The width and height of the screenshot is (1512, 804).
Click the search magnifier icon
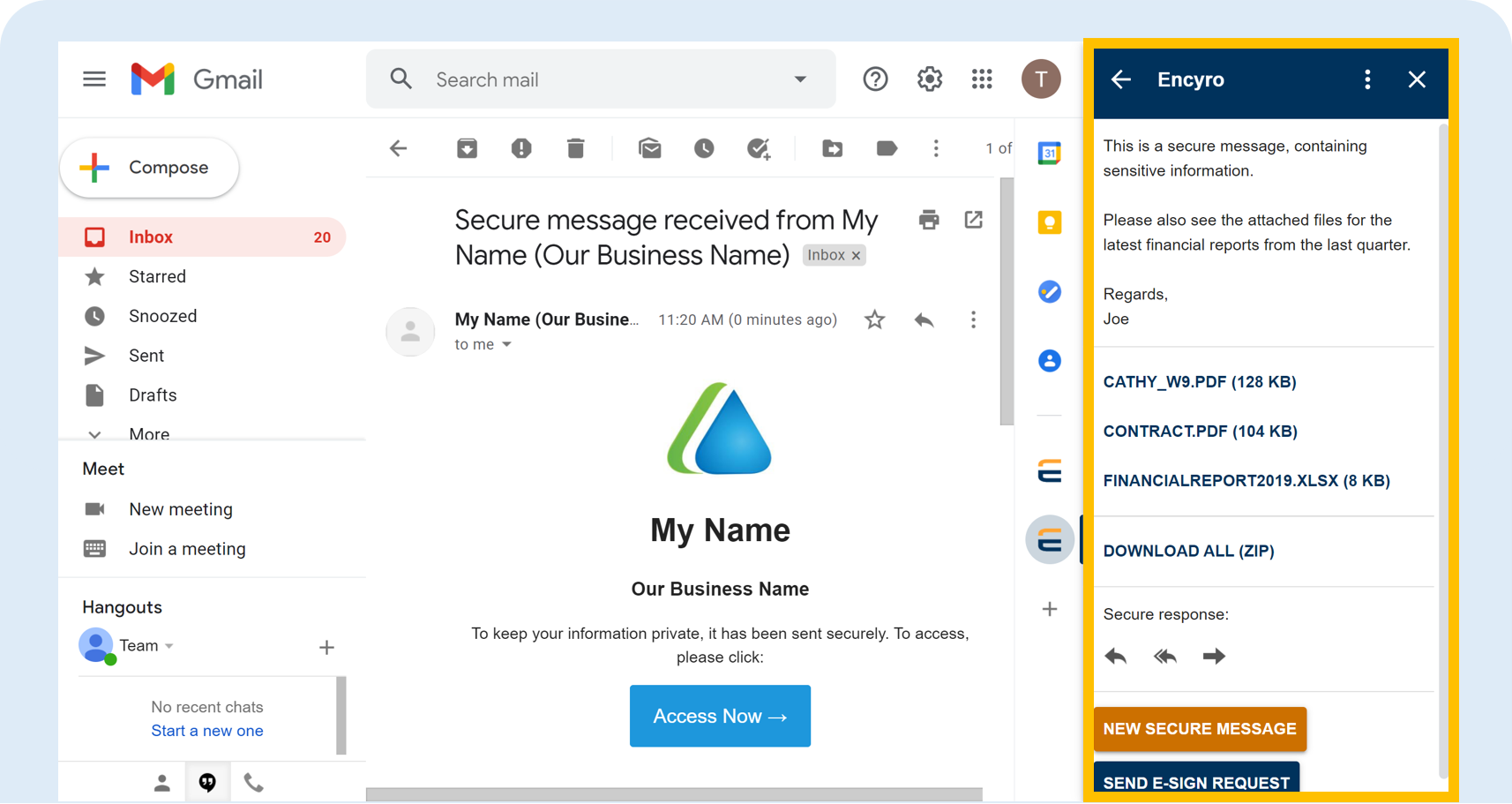401,79
